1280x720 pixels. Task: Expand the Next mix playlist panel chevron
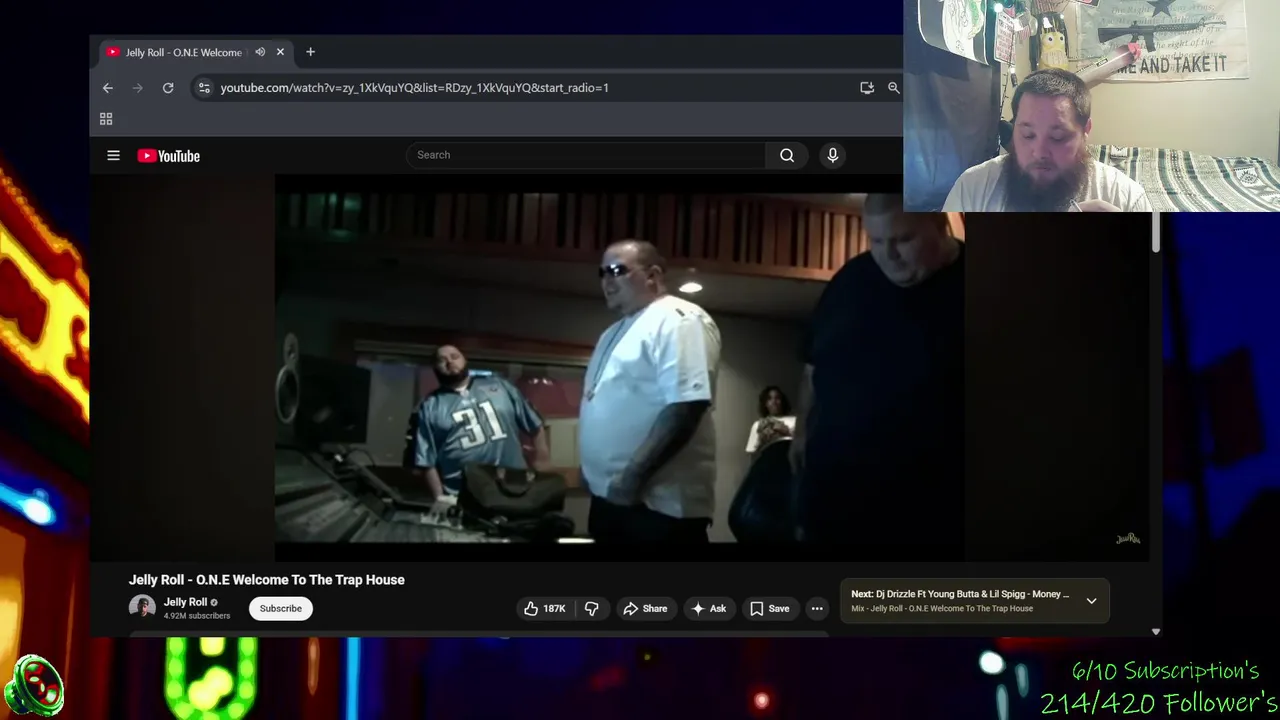[x=1091, y=601]
